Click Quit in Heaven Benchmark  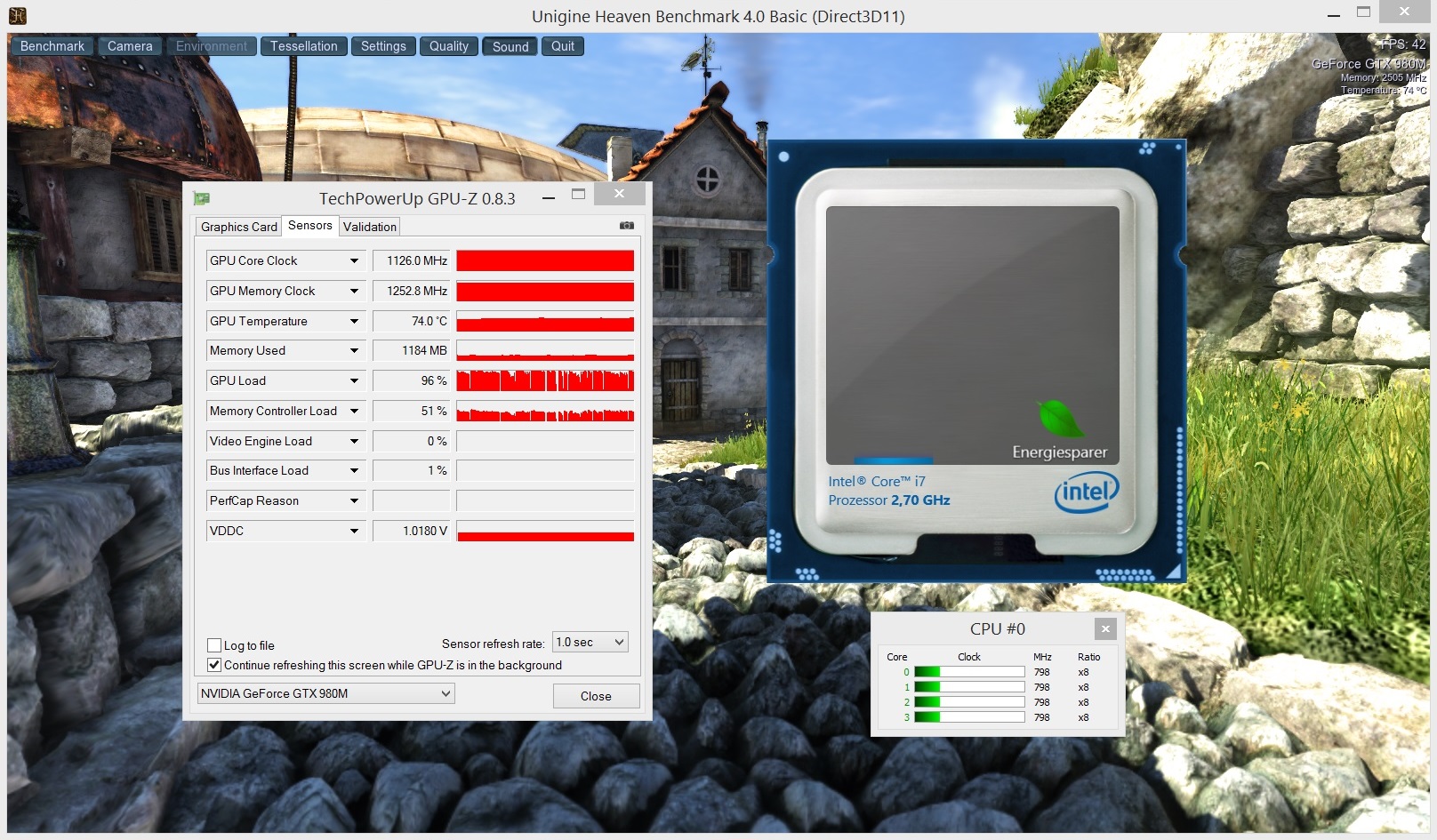tap(563, 46)
